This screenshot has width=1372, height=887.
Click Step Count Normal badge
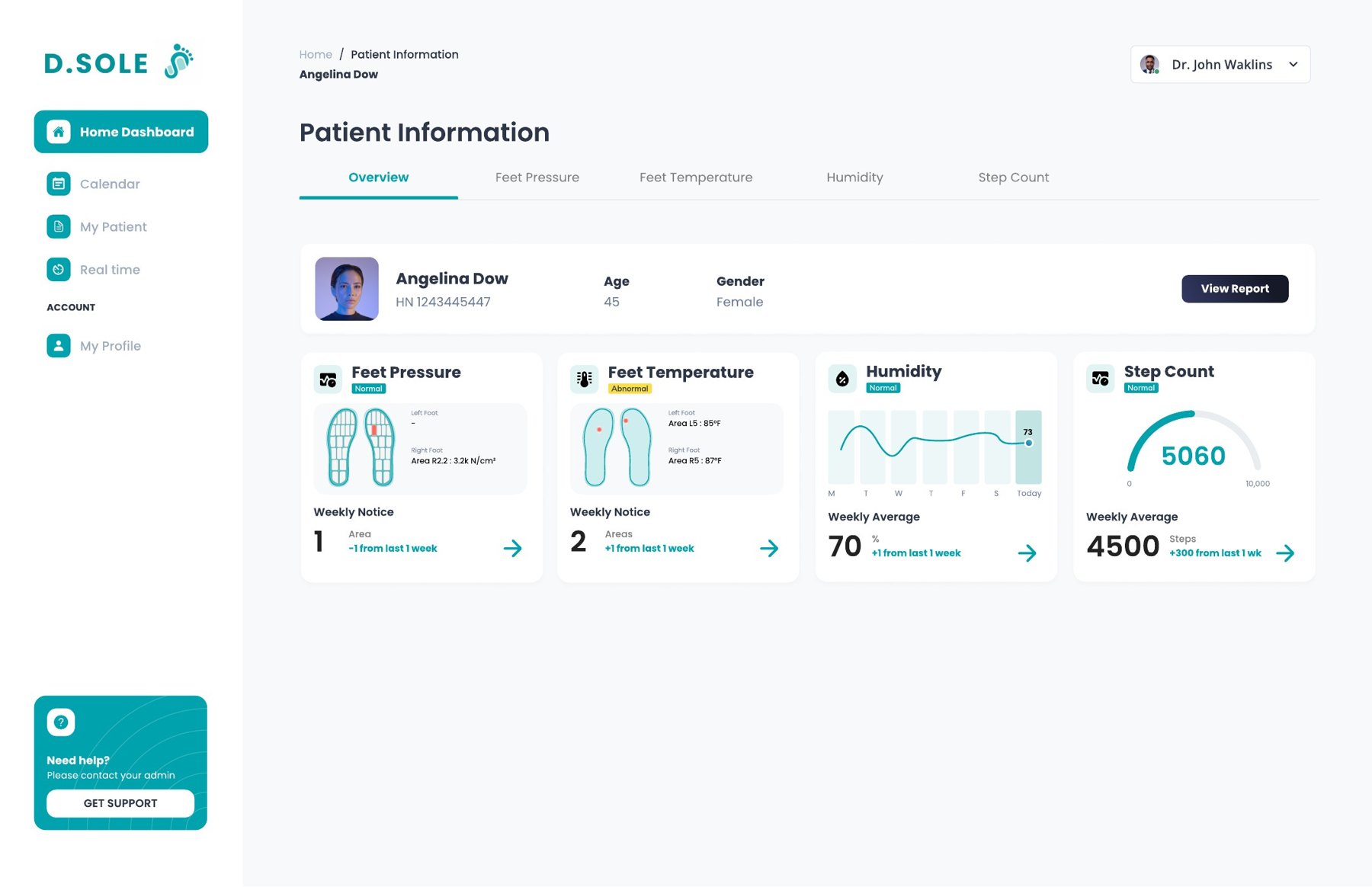[1141, 388]
